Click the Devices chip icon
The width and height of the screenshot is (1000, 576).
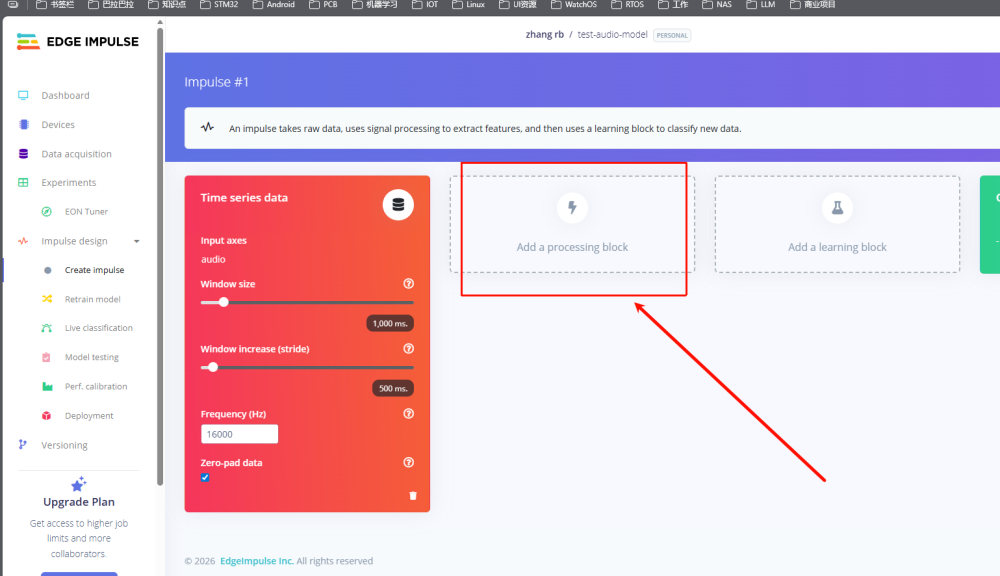coord(23,125)
